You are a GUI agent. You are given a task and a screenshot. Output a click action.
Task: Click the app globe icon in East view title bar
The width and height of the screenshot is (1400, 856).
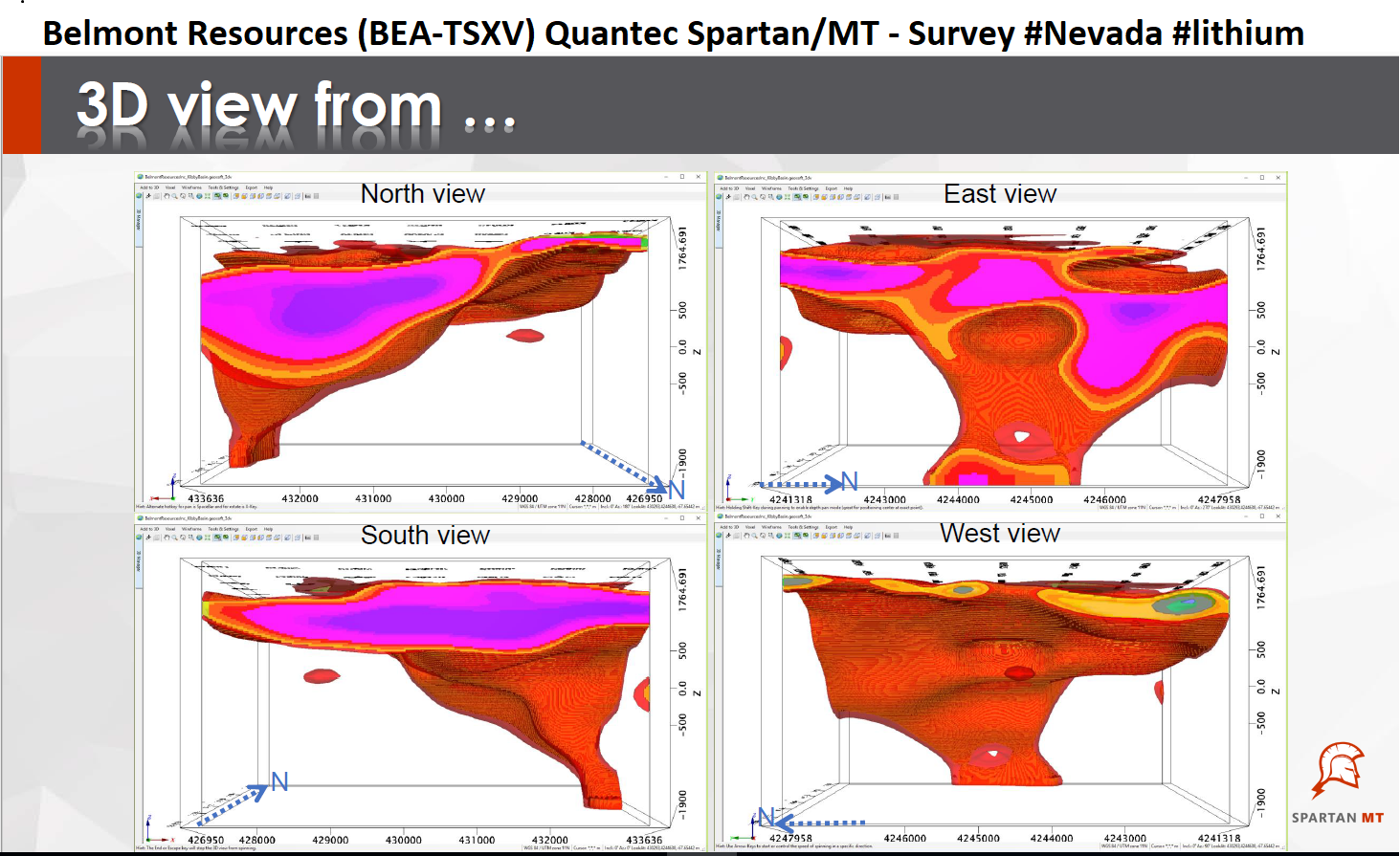point(721,177)
